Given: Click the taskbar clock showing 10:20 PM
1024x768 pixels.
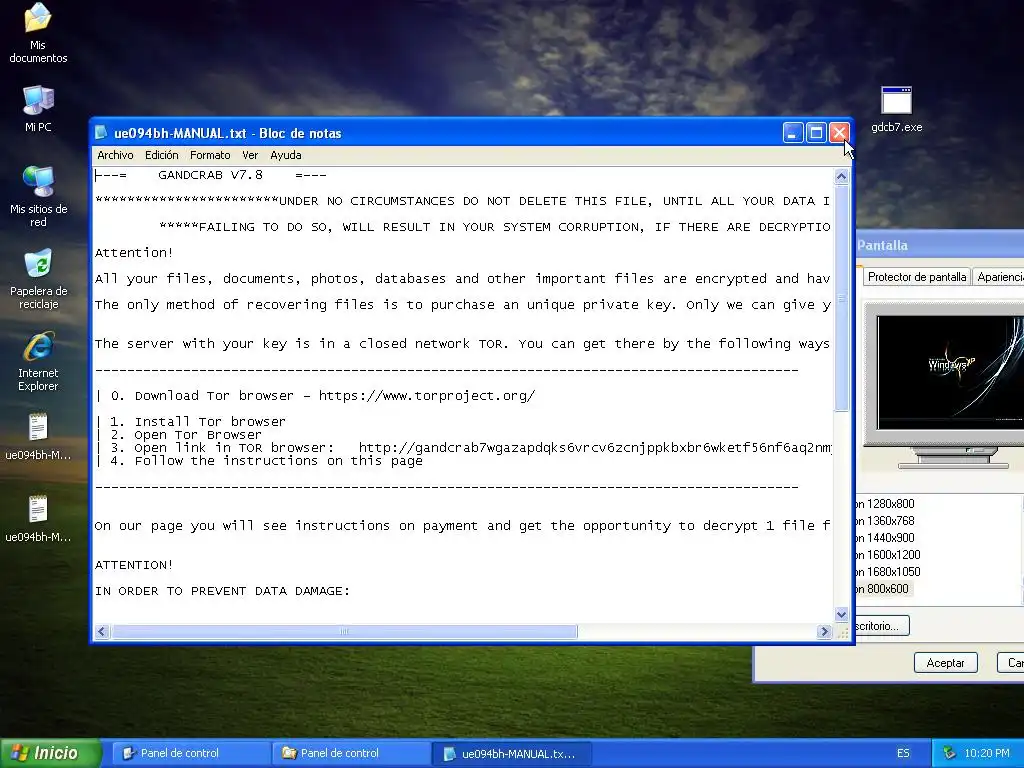Looking at the screenshot, I should 987,753.
